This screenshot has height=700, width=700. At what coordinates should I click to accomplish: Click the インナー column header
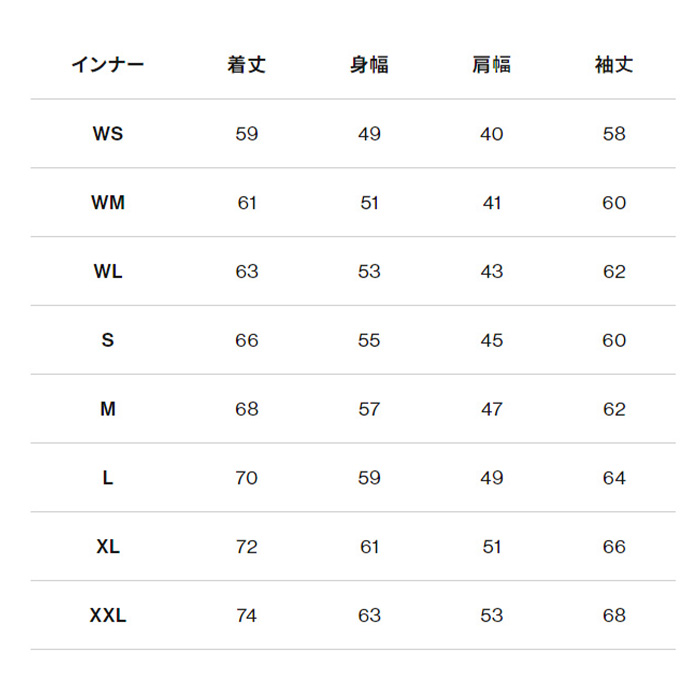pyautogui.click(x=108, y=65)
